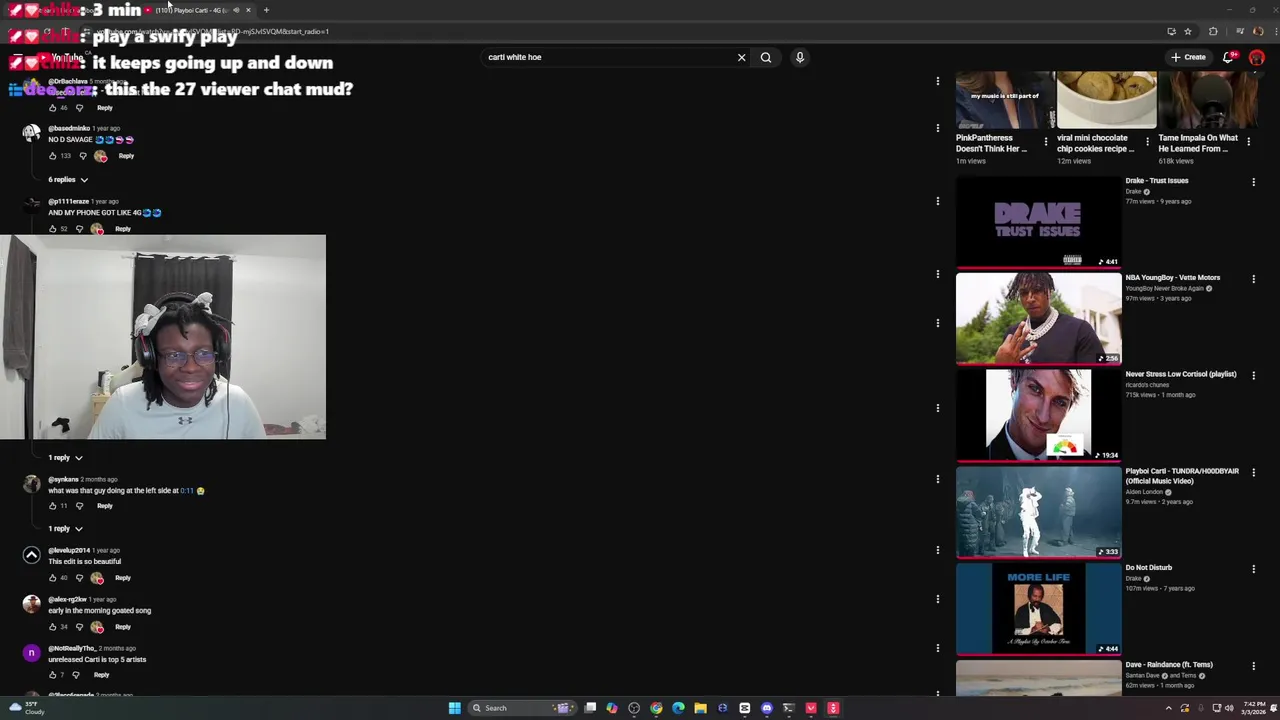This screenshot has height=720, width=1280.
Task: Like the 'unreleased Carti is top 5' comment
Action: (53, 675)
